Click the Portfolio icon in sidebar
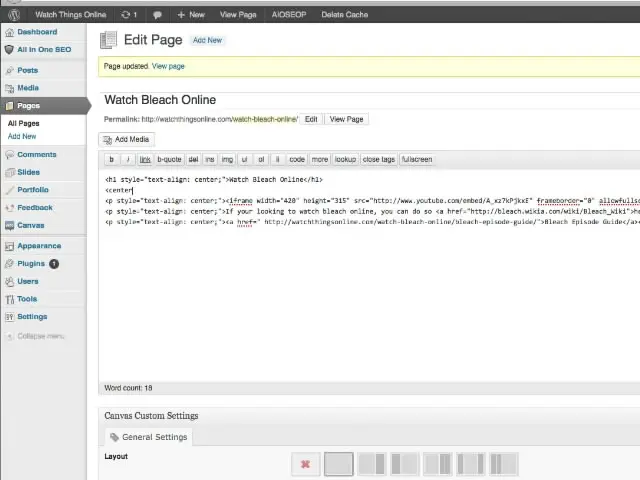This screenshot has height=480, width=640. (9, 190)
